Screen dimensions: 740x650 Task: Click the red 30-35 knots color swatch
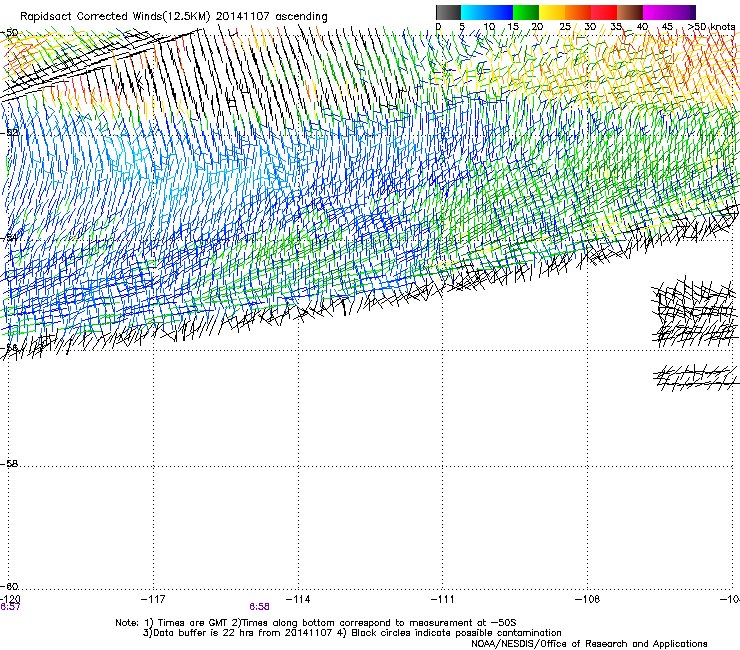pos(604,12)
